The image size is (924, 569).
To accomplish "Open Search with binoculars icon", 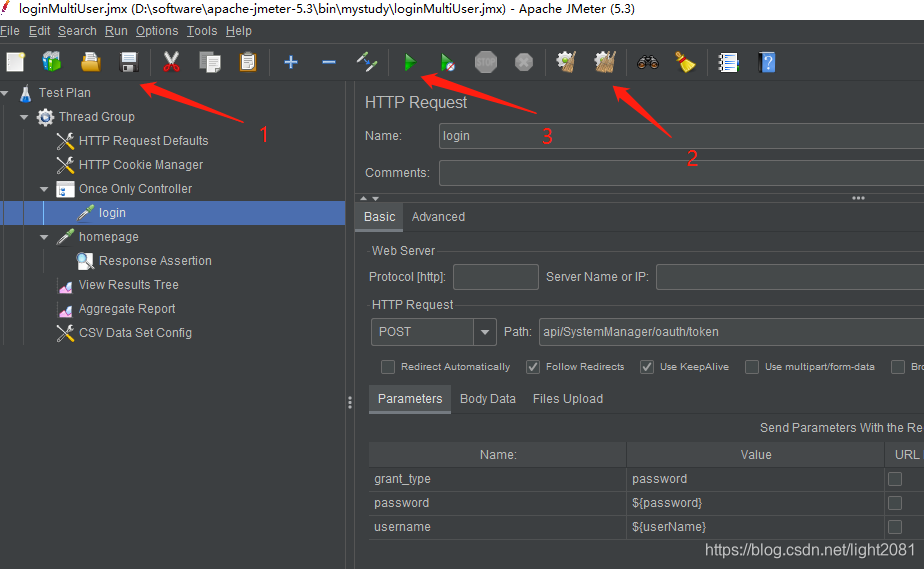I will click(648, 62).
